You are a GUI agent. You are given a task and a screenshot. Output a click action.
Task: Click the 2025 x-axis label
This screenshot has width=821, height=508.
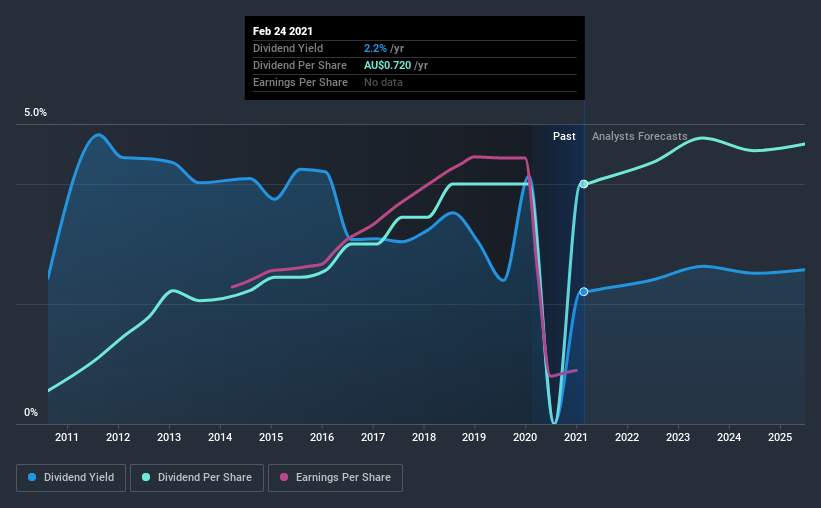tap(780, 437)
